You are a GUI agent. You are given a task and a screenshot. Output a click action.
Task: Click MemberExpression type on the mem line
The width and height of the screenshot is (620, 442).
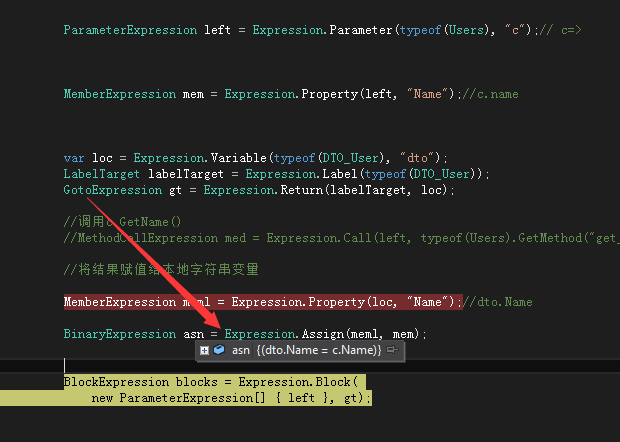(x=120, y=94)
